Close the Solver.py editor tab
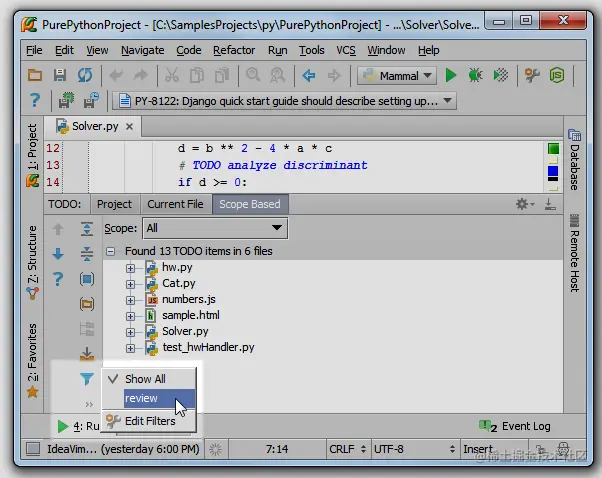Viewport: 602px width, 478px height. point(129,126)
